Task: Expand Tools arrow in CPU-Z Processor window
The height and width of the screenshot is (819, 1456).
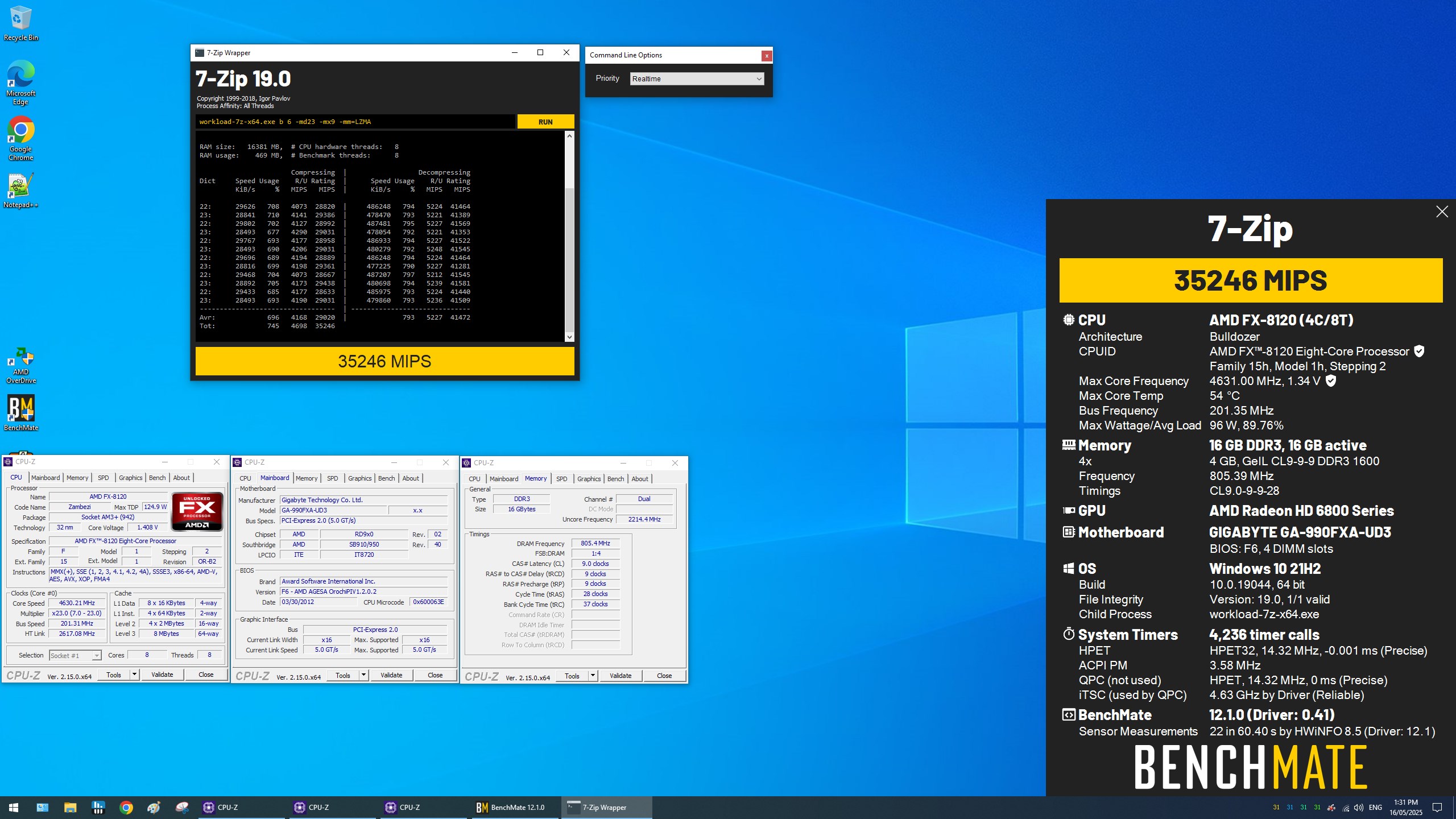Action: point(134,675)
